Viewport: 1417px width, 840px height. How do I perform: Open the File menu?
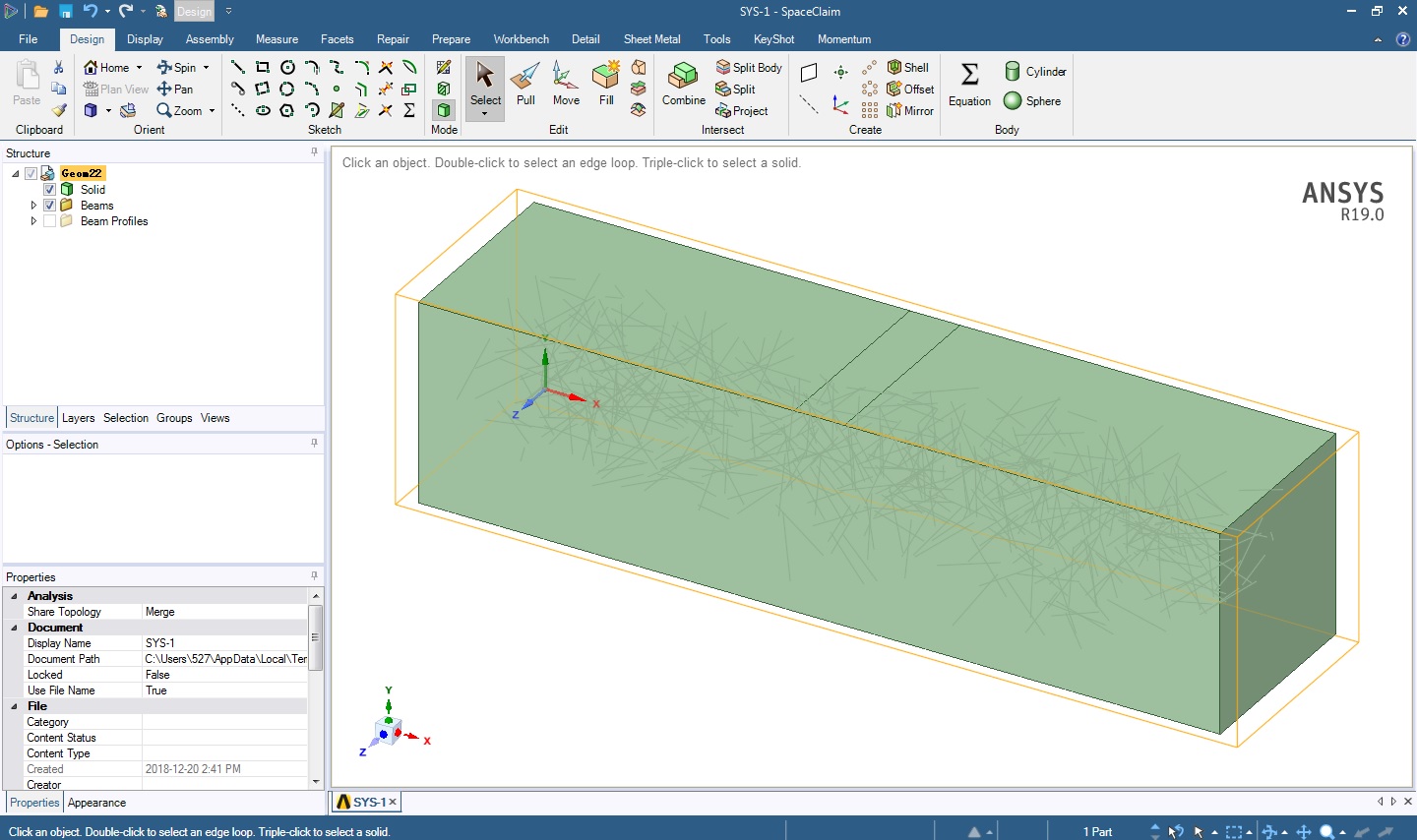pyautogui.click(x=28, y=39)
